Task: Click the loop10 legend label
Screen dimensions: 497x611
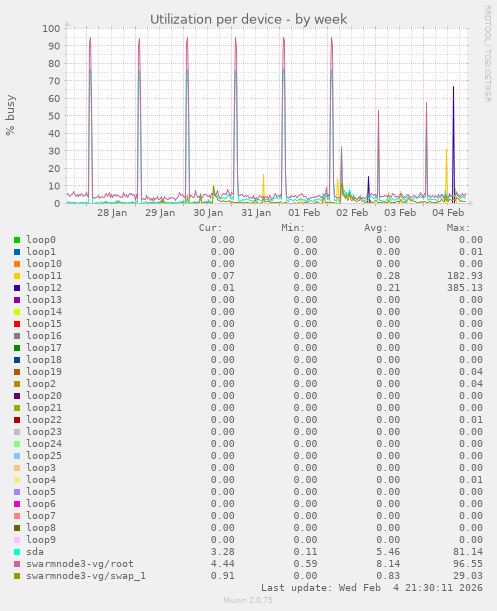Action: (x=44, y=264)
